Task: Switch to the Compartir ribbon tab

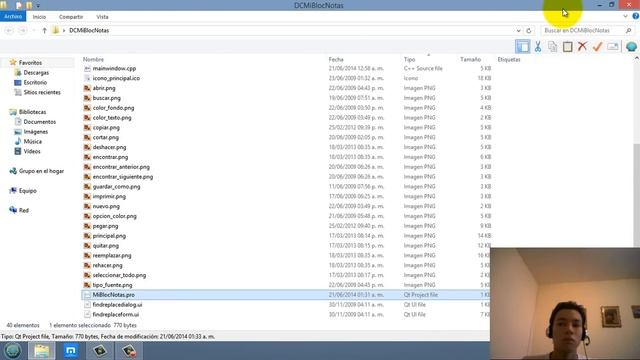Action: 71,17
